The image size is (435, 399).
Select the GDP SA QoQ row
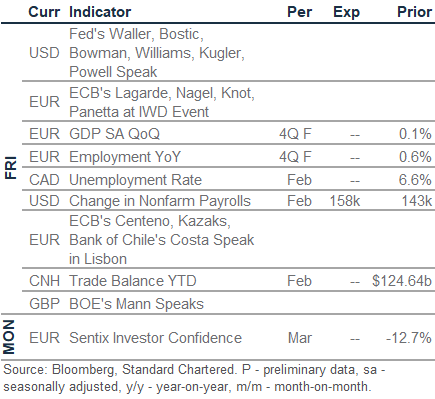pyautogui.click(x=228, y=134)
